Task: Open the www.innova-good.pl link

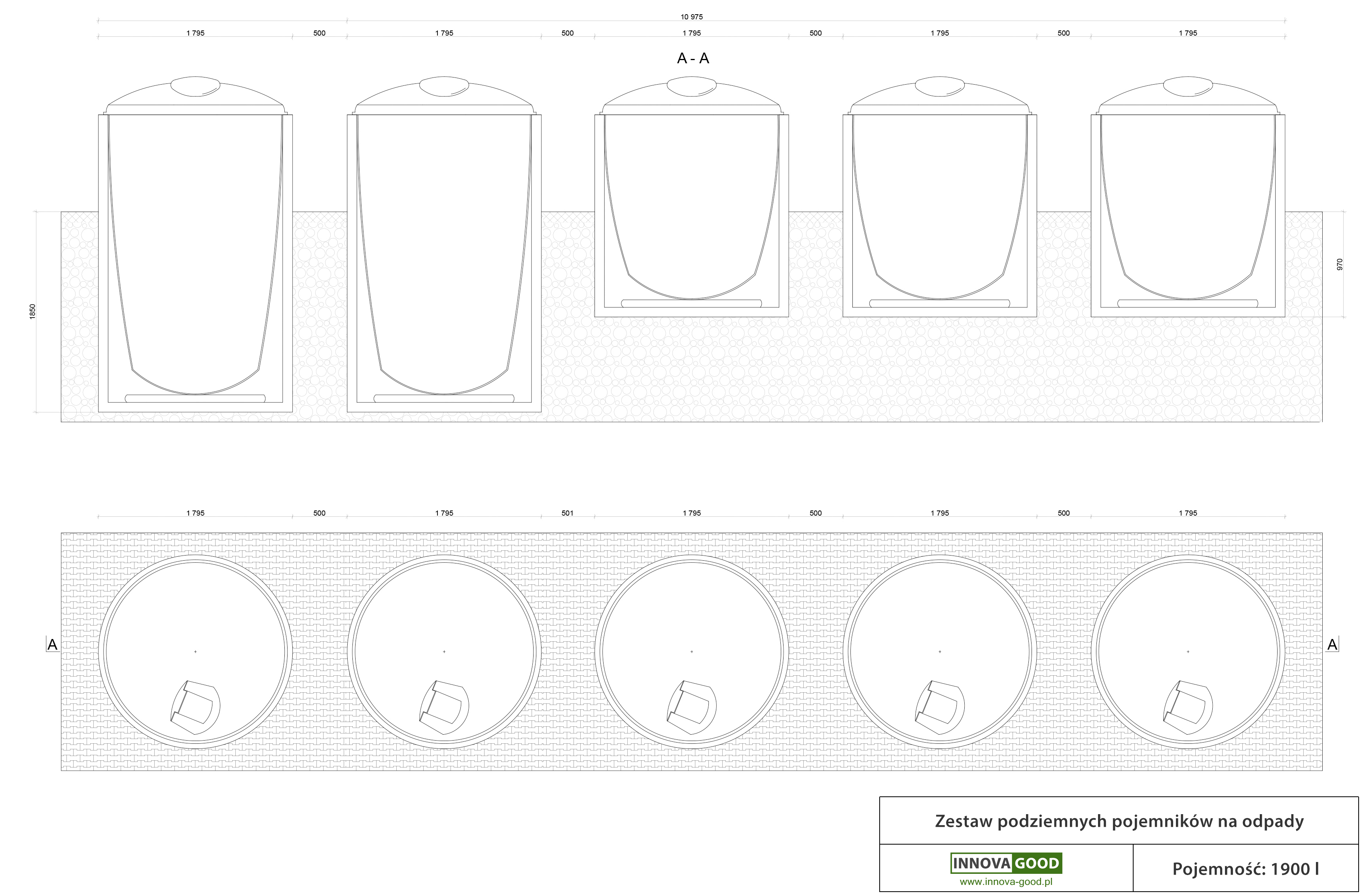Action: pos(1006,882)
